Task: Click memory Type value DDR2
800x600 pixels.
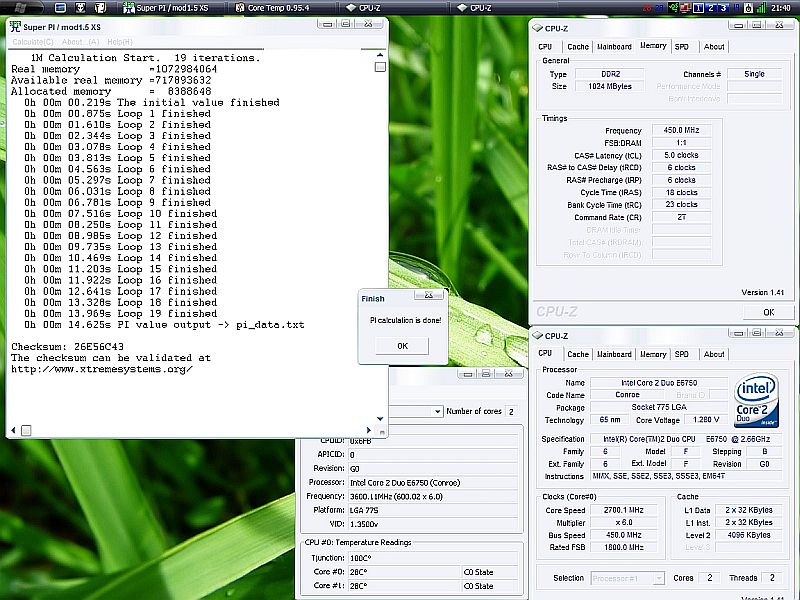Action: pyautogui.click(x=610, y=74)
